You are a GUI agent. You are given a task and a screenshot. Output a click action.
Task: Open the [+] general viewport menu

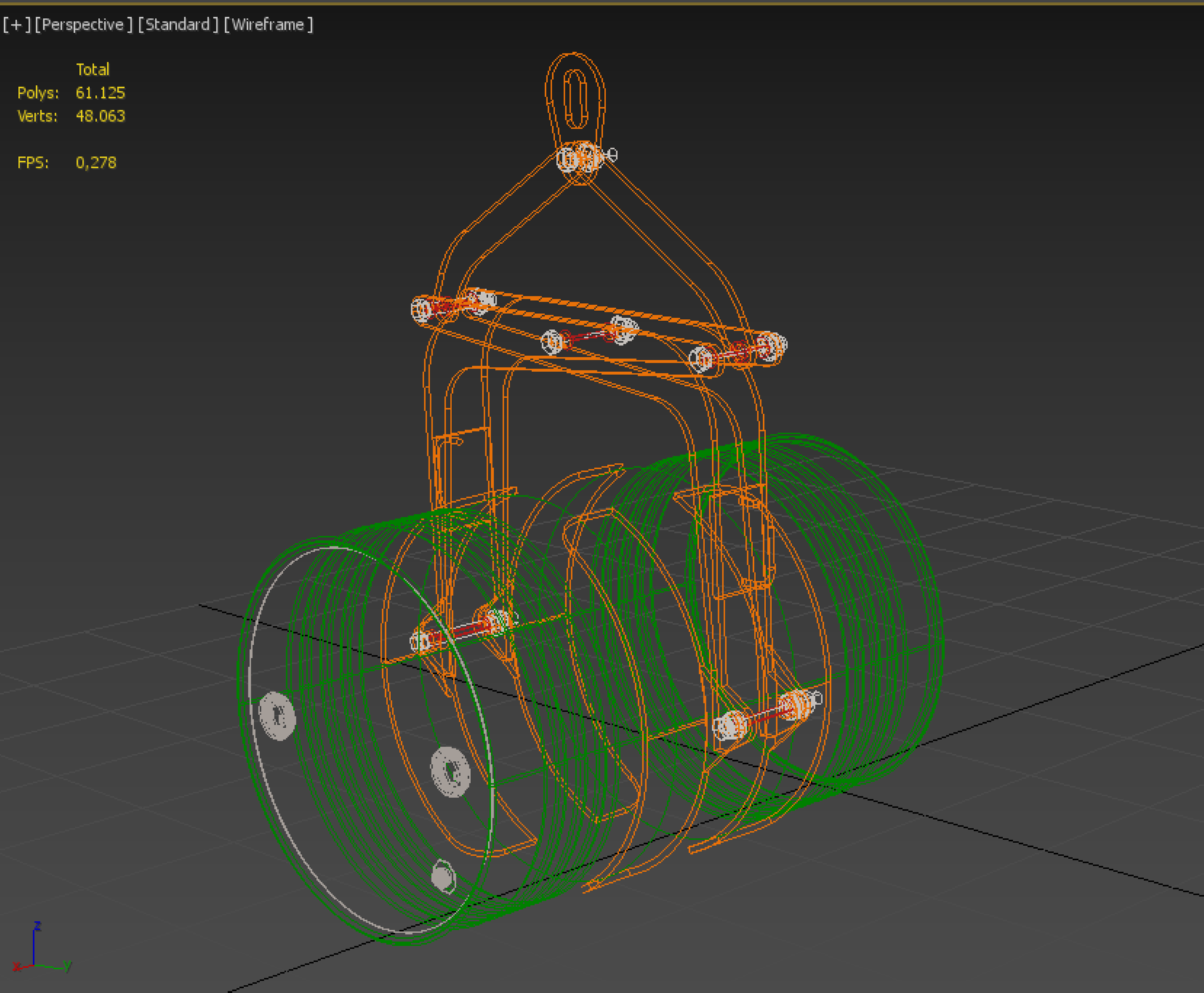[16, 25]
